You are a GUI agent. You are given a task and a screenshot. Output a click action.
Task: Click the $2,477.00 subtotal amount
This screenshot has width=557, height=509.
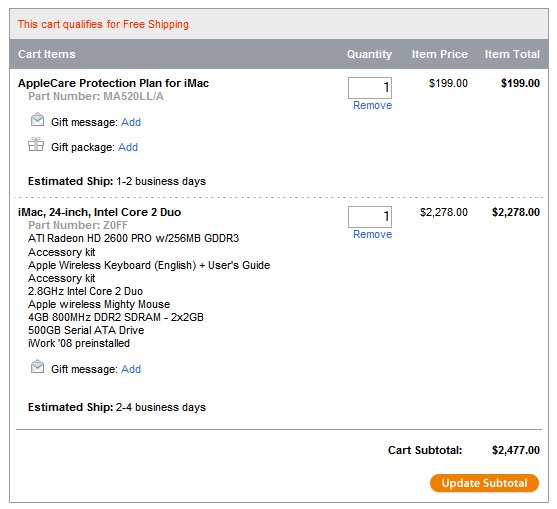(516, 450)
